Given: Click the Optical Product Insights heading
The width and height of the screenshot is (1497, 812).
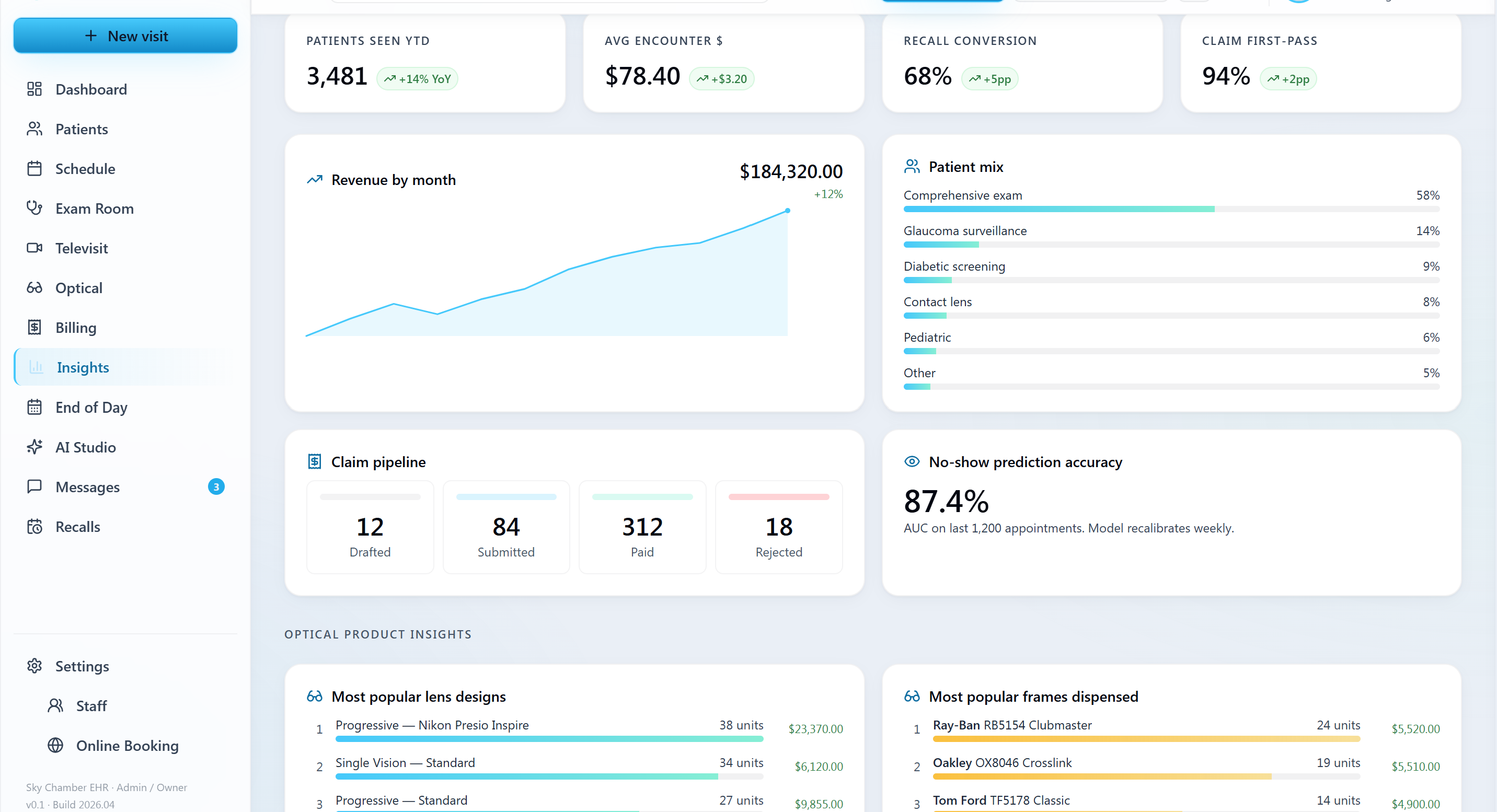Looking at the screenshot, I should coord(378,634).
